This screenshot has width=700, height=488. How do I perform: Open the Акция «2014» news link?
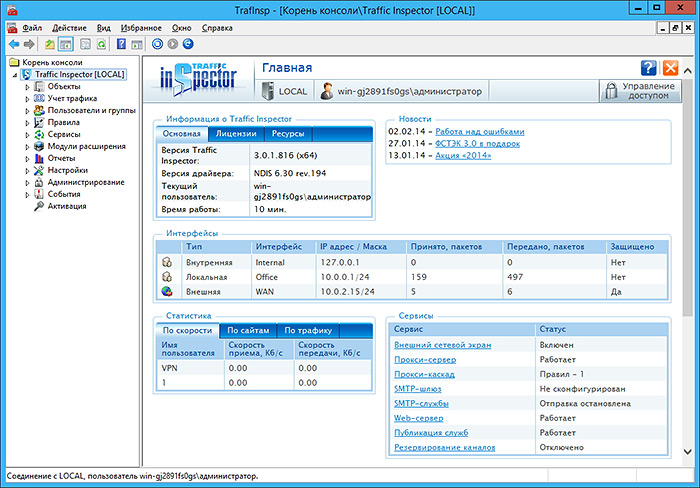pos(463,156)
